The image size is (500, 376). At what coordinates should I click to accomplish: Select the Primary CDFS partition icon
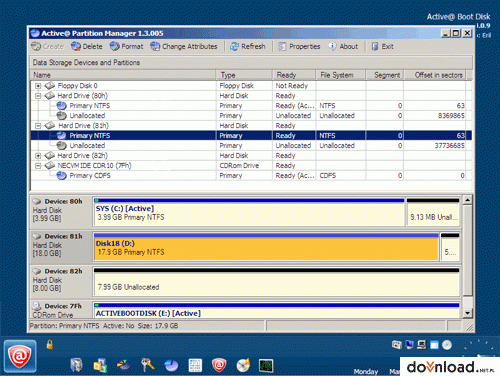[x=61, y=176]
